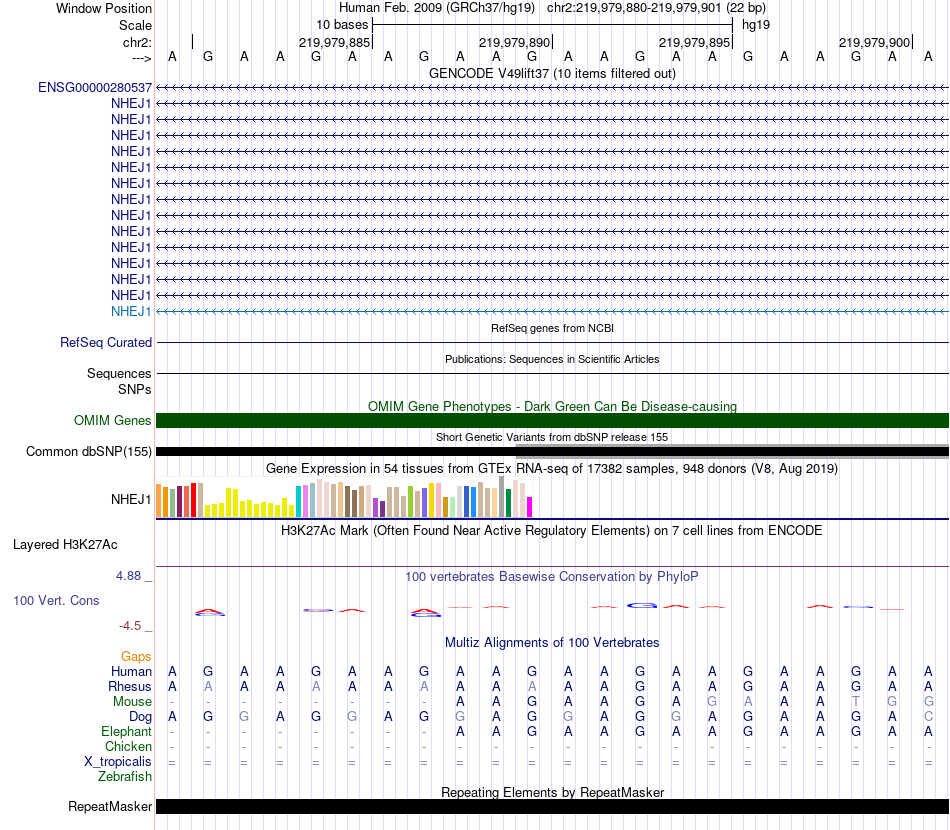Select the X_tropicalis alignment row label
This screenshot has height=830, width=950.
point(118,762)
